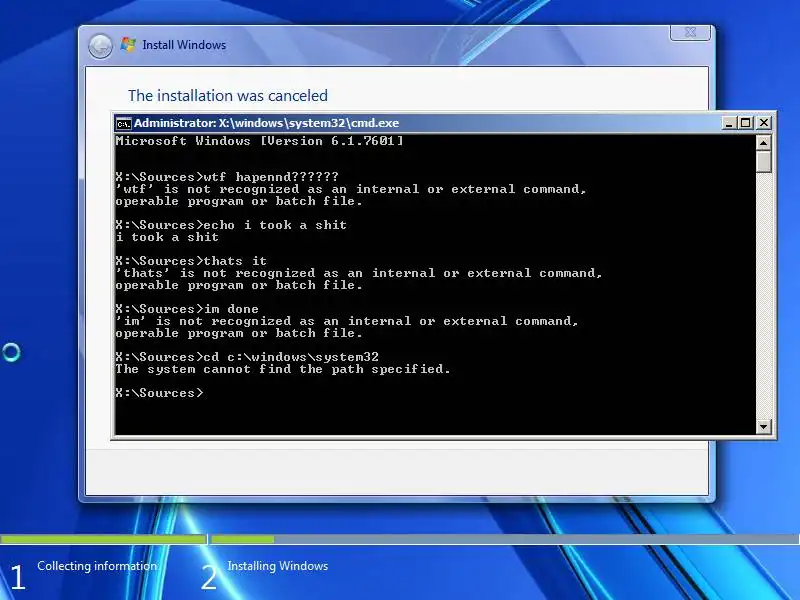Click the back arrow in Install Windows
800x600 pixels.
100,46
